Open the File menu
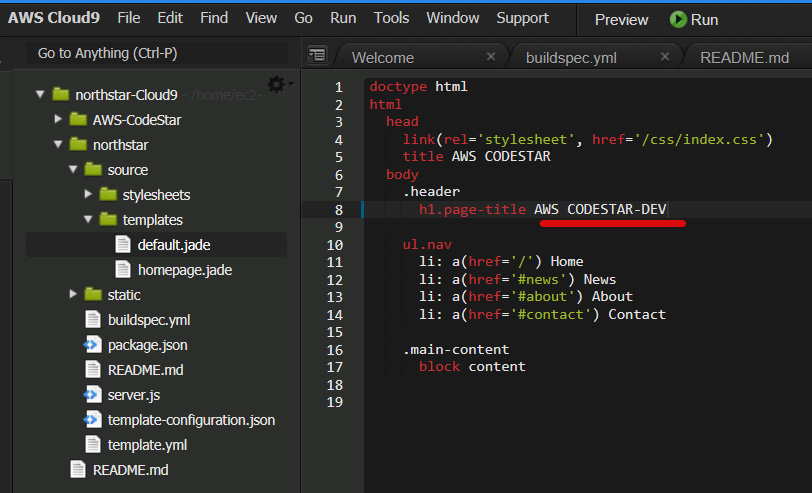 (129, 18)
